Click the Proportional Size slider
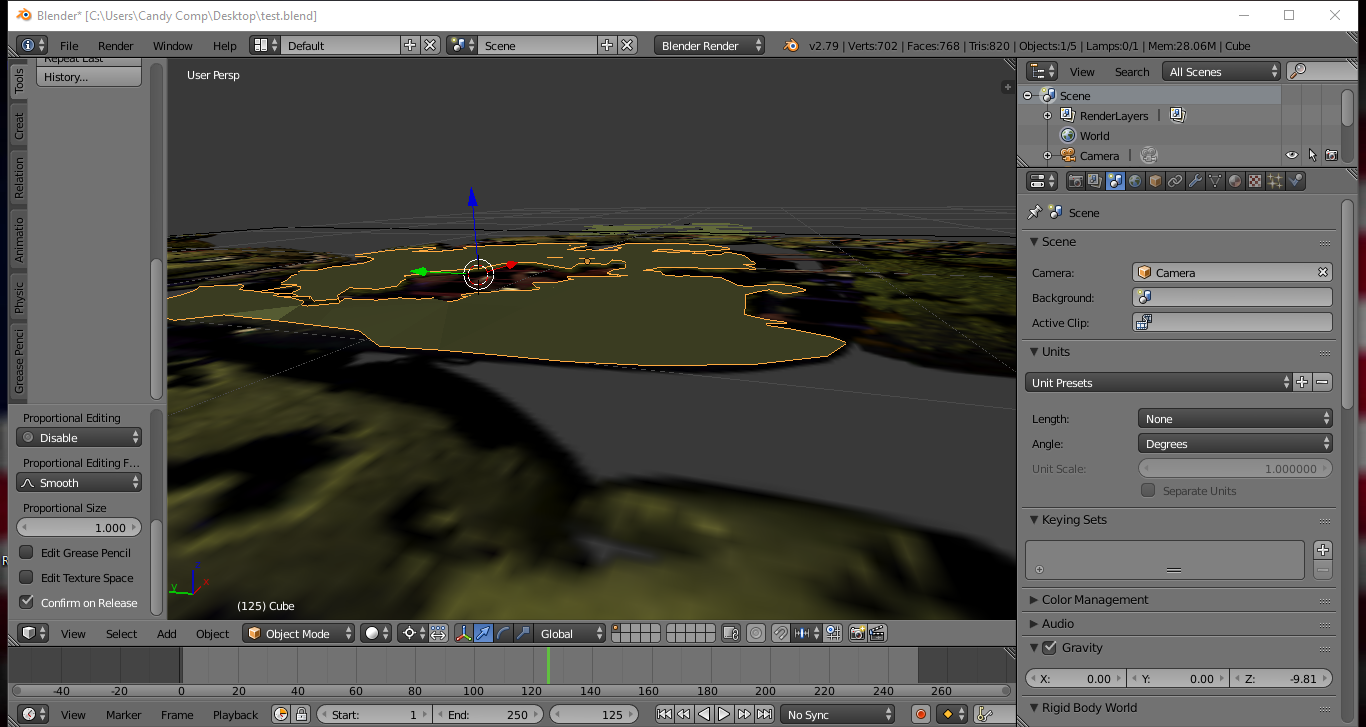Screen dimensions: 1366x727 (79, 527)
